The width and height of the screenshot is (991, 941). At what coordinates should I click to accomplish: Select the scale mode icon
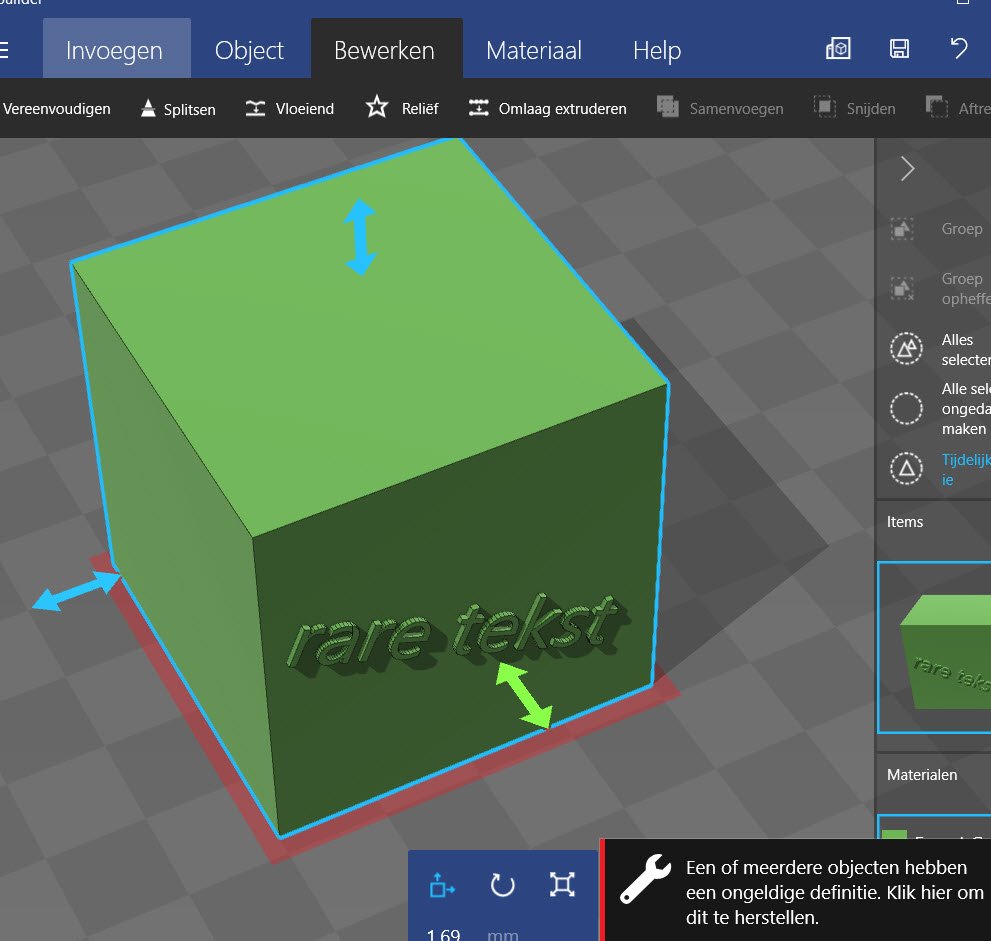tap(563, 885)
